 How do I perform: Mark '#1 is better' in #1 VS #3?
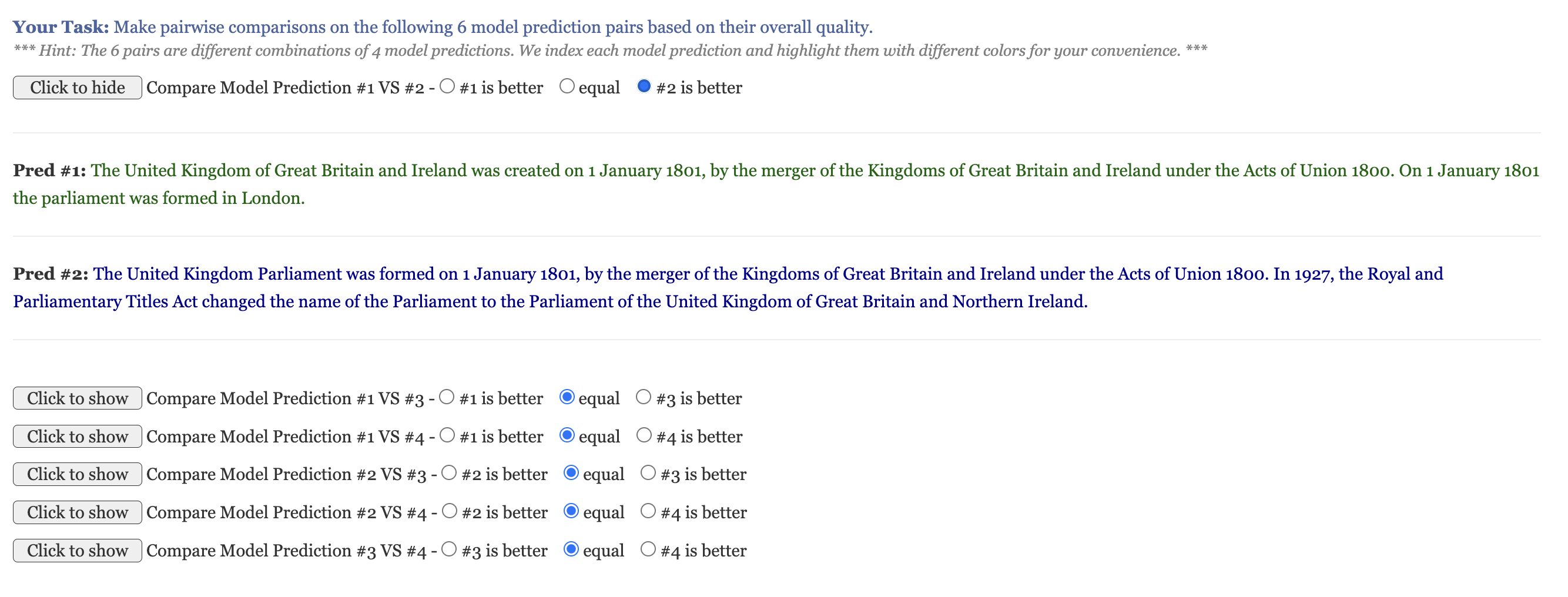pyautogui.click(x=447, y=397)
